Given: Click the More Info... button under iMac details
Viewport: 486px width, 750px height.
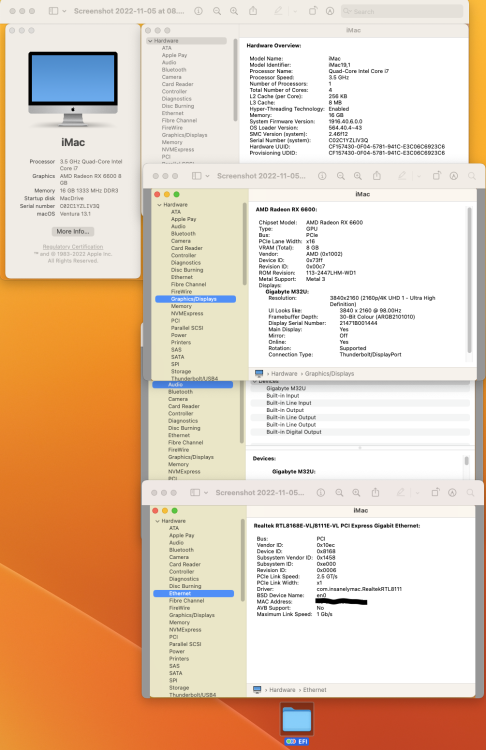Looking at the screenshot, I should click(x=73, y=232).
